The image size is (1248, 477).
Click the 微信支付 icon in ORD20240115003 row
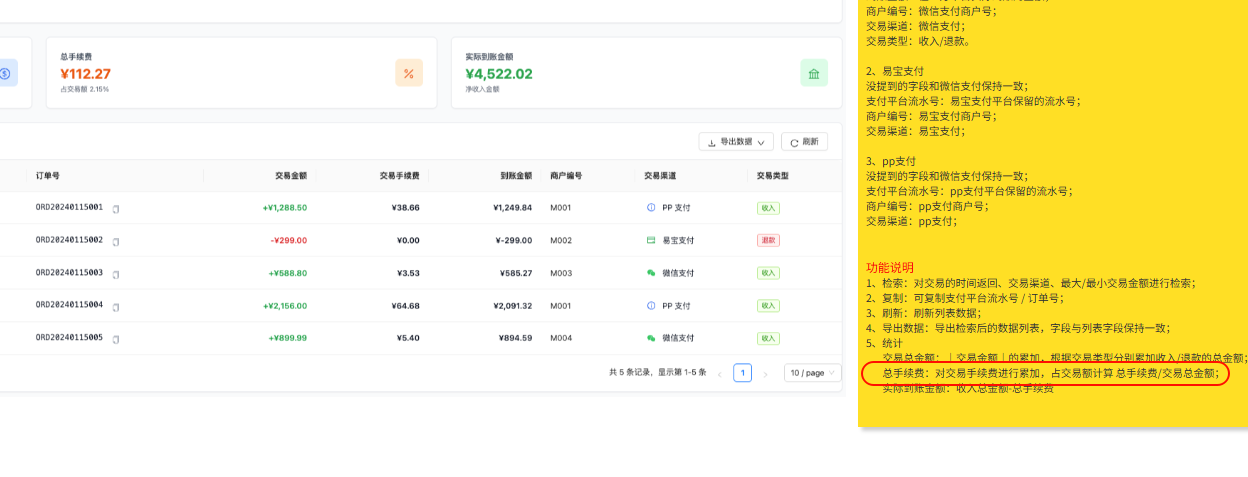click(651, 273)
